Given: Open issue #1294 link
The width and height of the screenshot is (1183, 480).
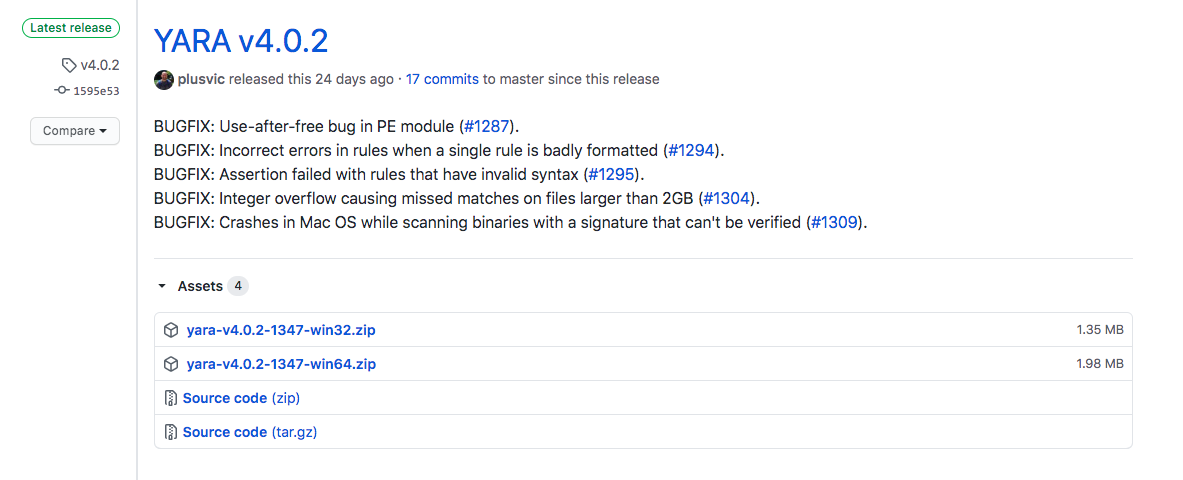Looking at the screenshot, I should pyautogui.click(x=690, y=151).
